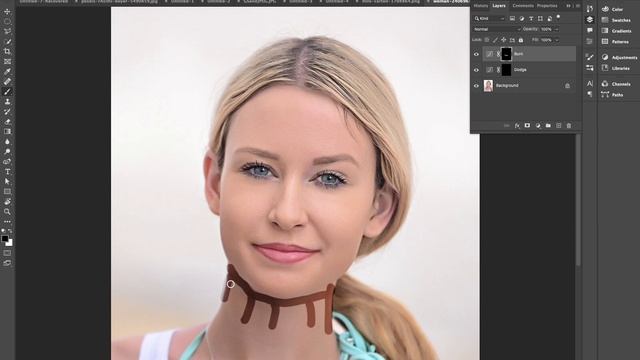The image size is (640, 360).
Task: Open the Edit Toolbar three-dots button
Action: click(x=7, y=222)
